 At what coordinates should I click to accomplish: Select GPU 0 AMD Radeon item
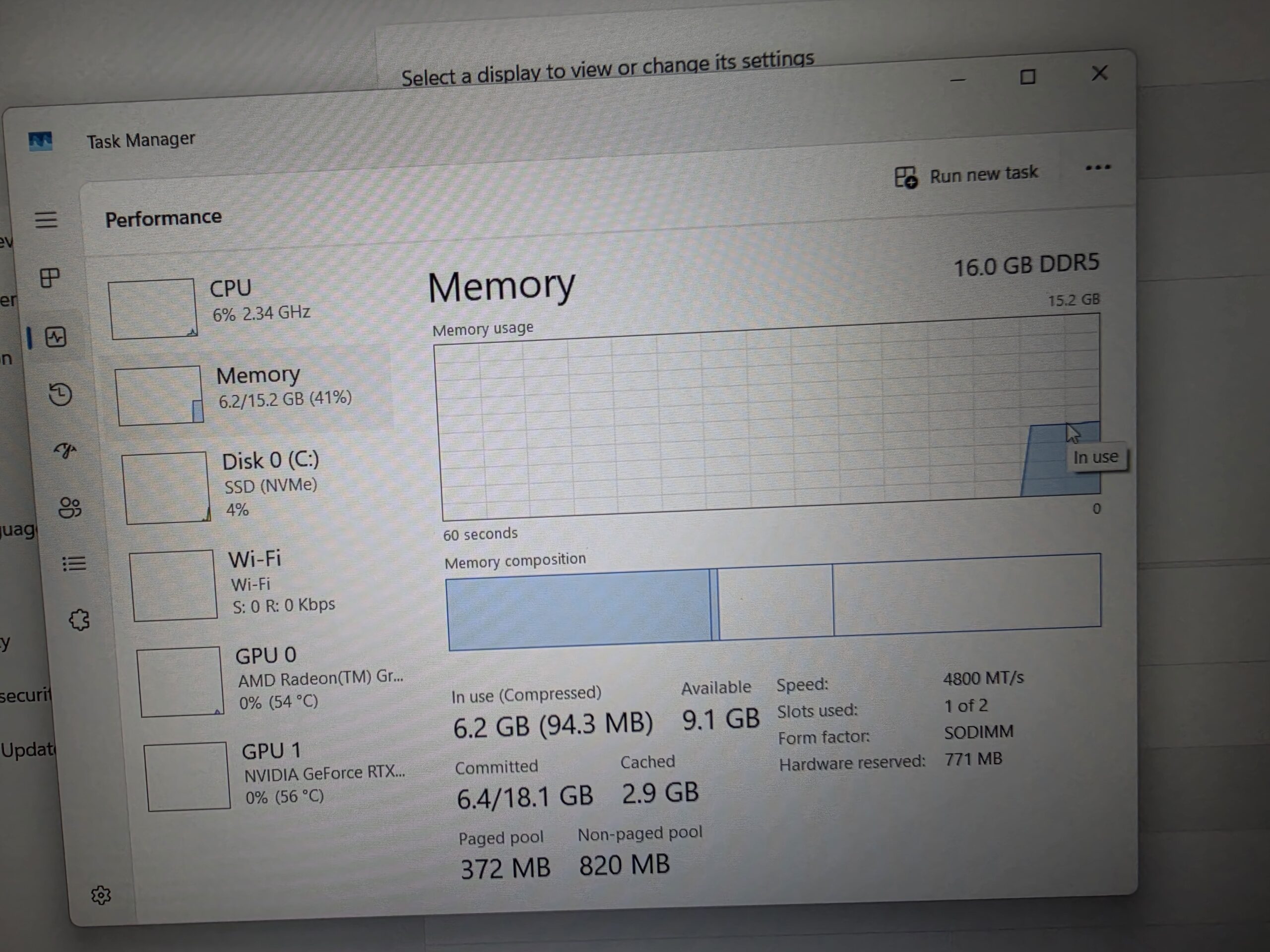tap(270, 679)
